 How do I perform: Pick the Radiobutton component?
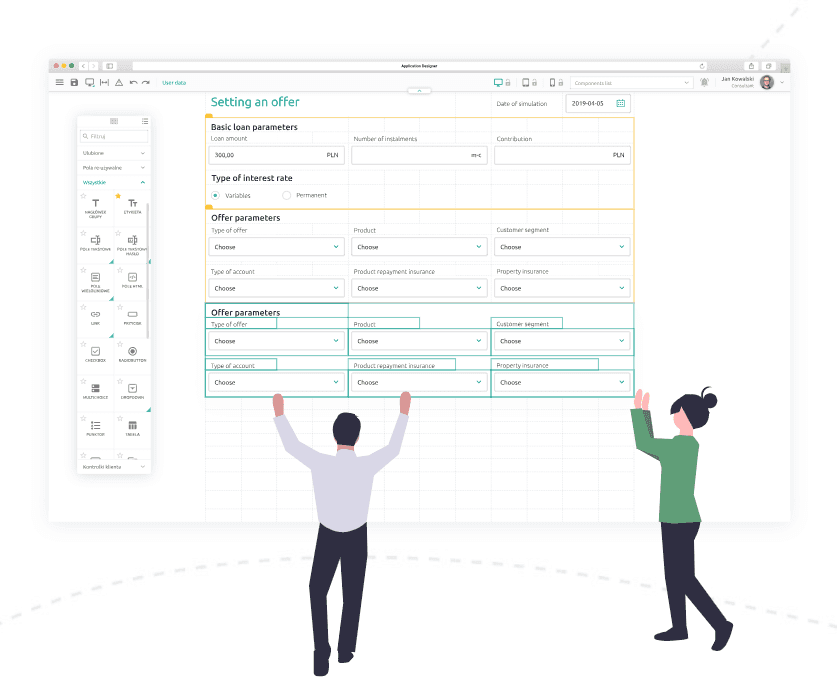click(132, 354)
